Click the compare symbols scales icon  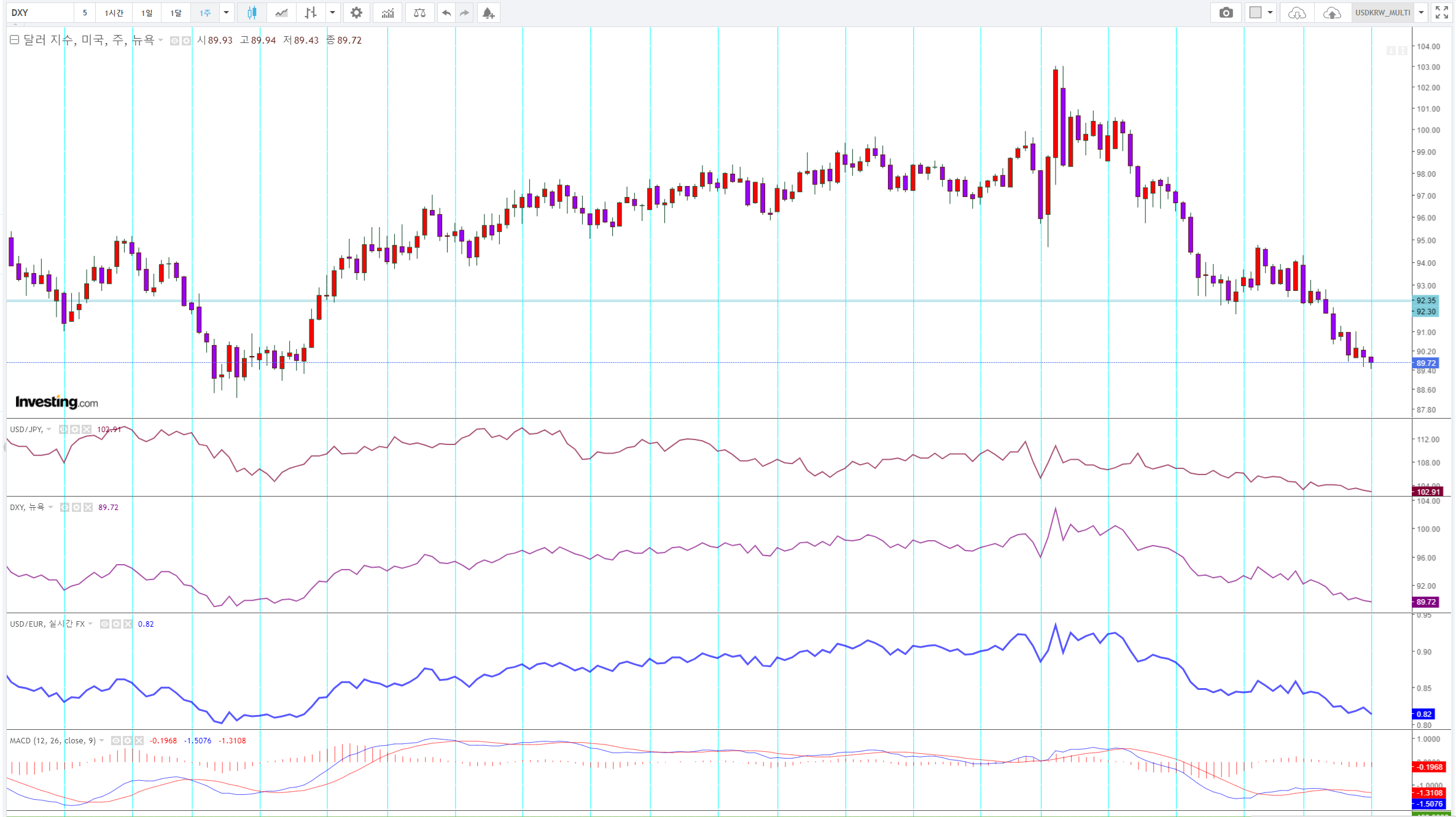[419, 13]
